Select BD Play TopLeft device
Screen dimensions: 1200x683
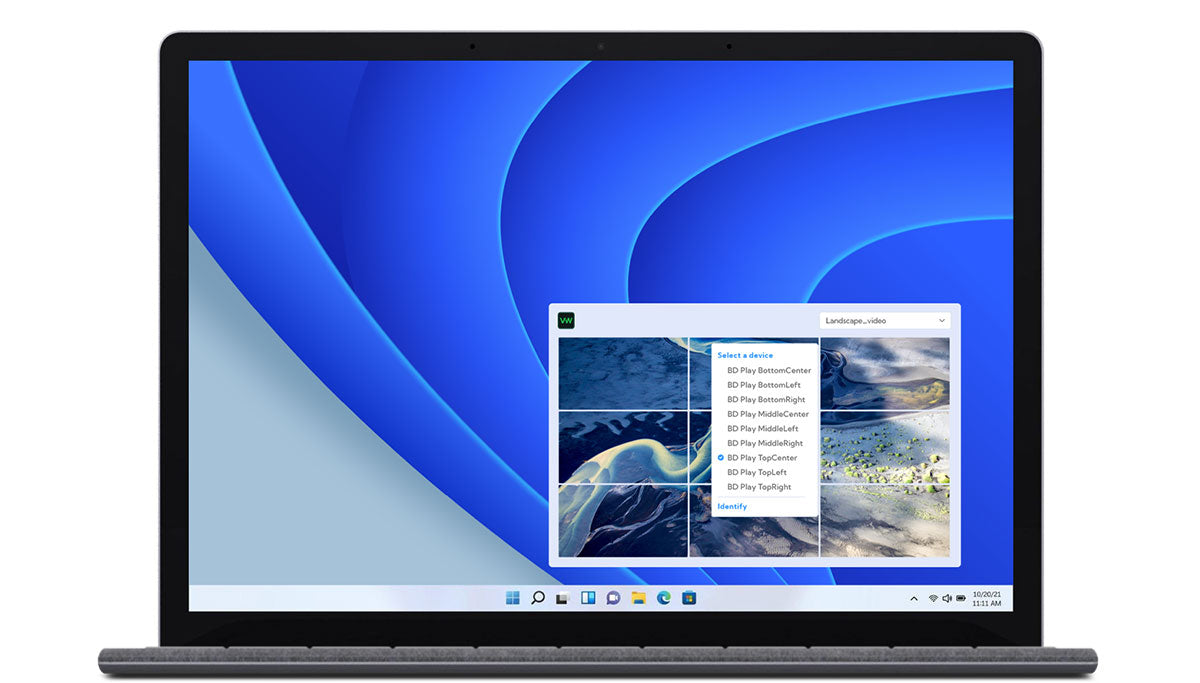click(x=757, y=472)
